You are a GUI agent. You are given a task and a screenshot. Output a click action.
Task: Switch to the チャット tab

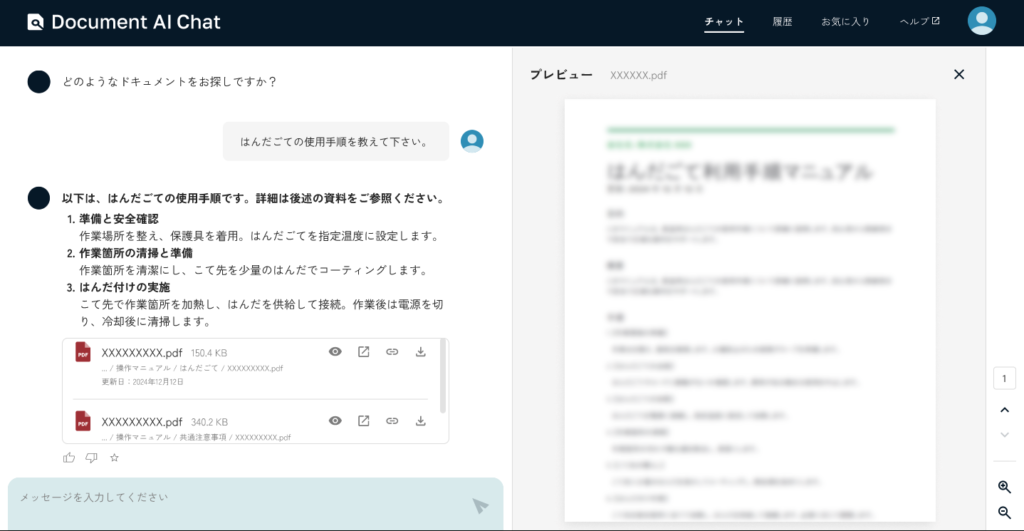tap(724, 22)
